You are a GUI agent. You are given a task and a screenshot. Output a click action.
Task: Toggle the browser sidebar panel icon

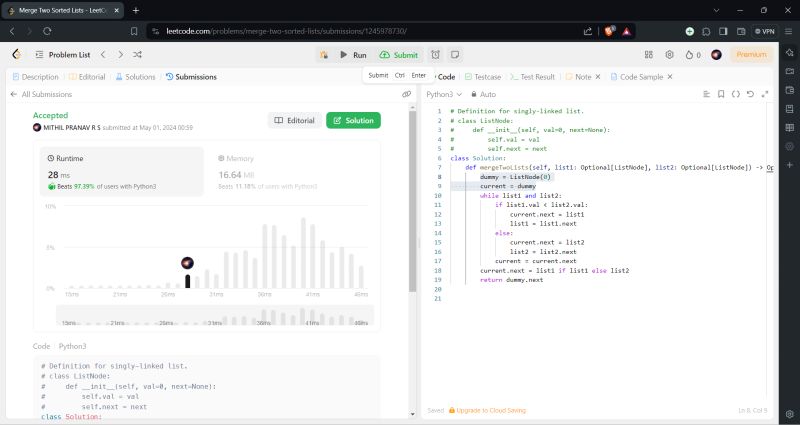click(x=723, y=31)
